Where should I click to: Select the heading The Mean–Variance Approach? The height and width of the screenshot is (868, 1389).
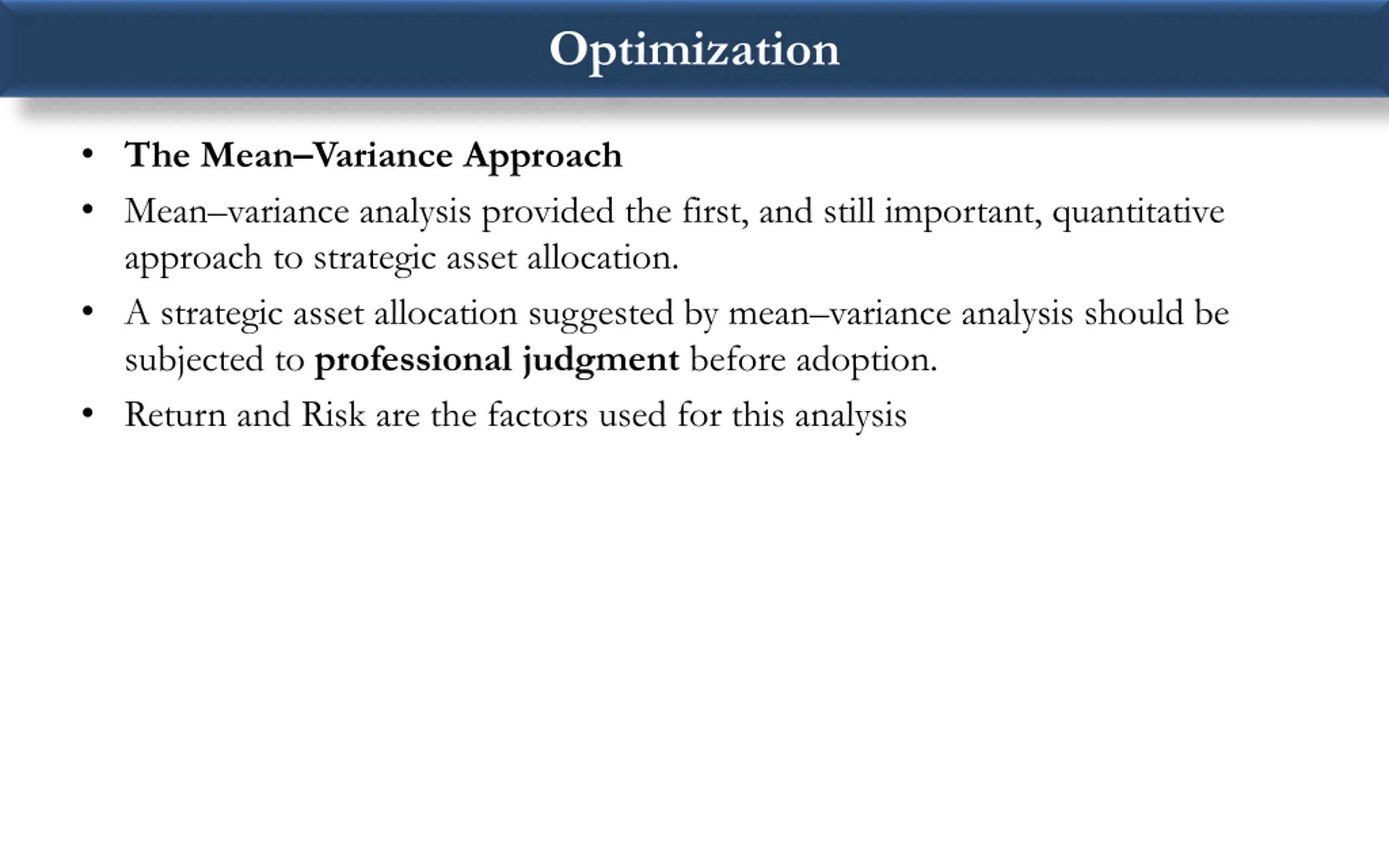tap(373, 155)
